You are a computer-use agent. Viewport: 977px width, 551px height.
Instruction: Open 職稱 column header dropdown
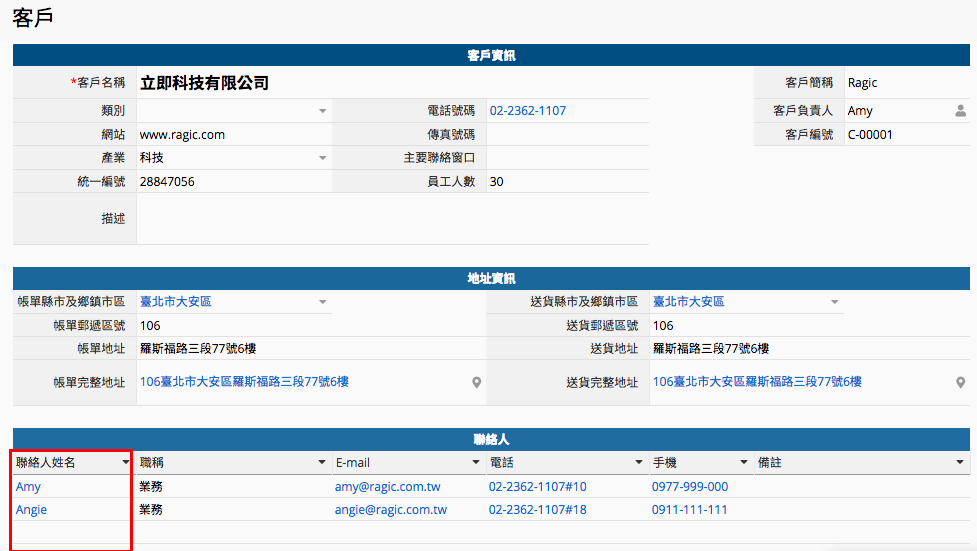coord(322,463)
